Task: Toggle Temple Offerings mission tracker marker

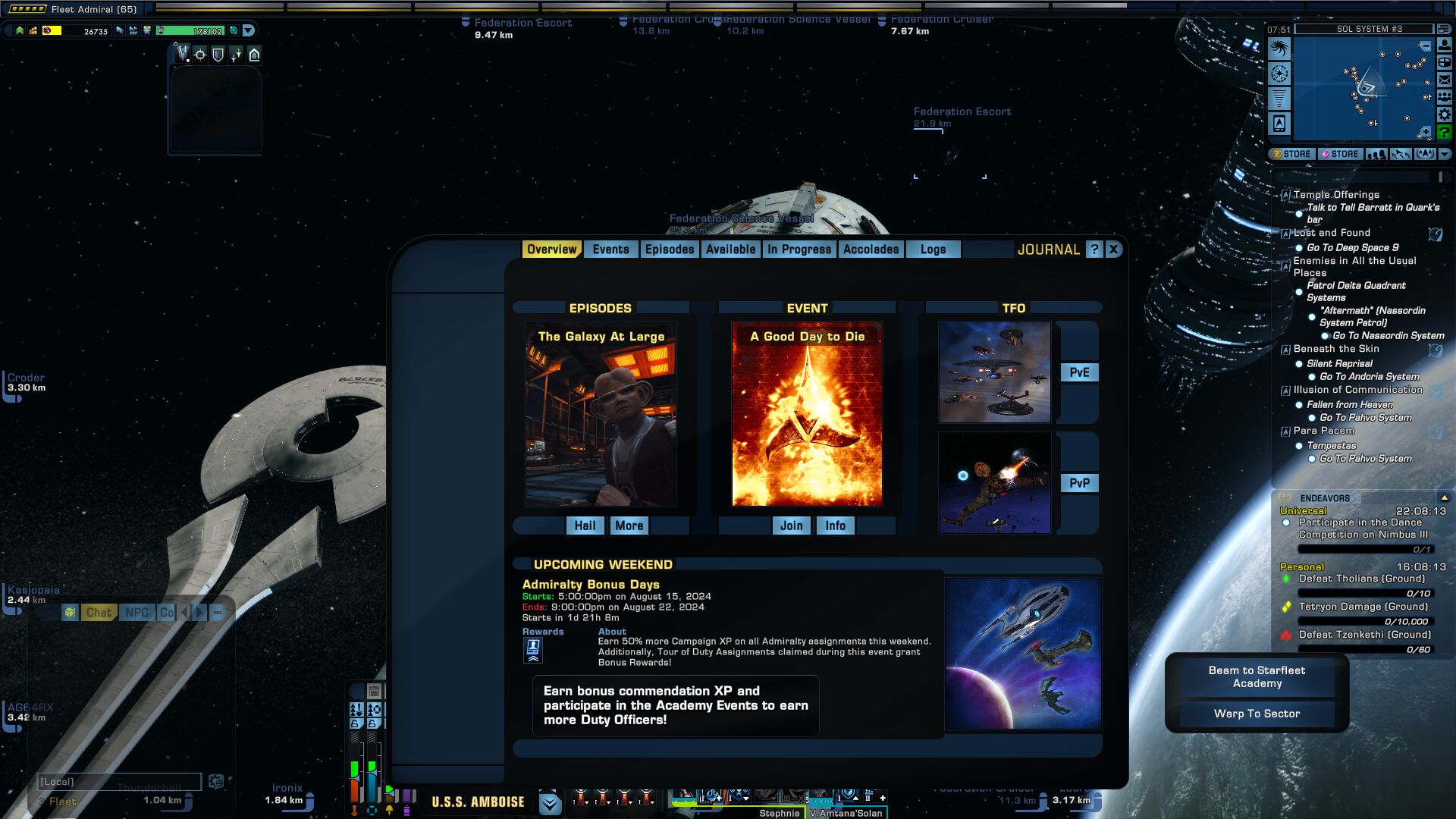Action: (1285, 196)
